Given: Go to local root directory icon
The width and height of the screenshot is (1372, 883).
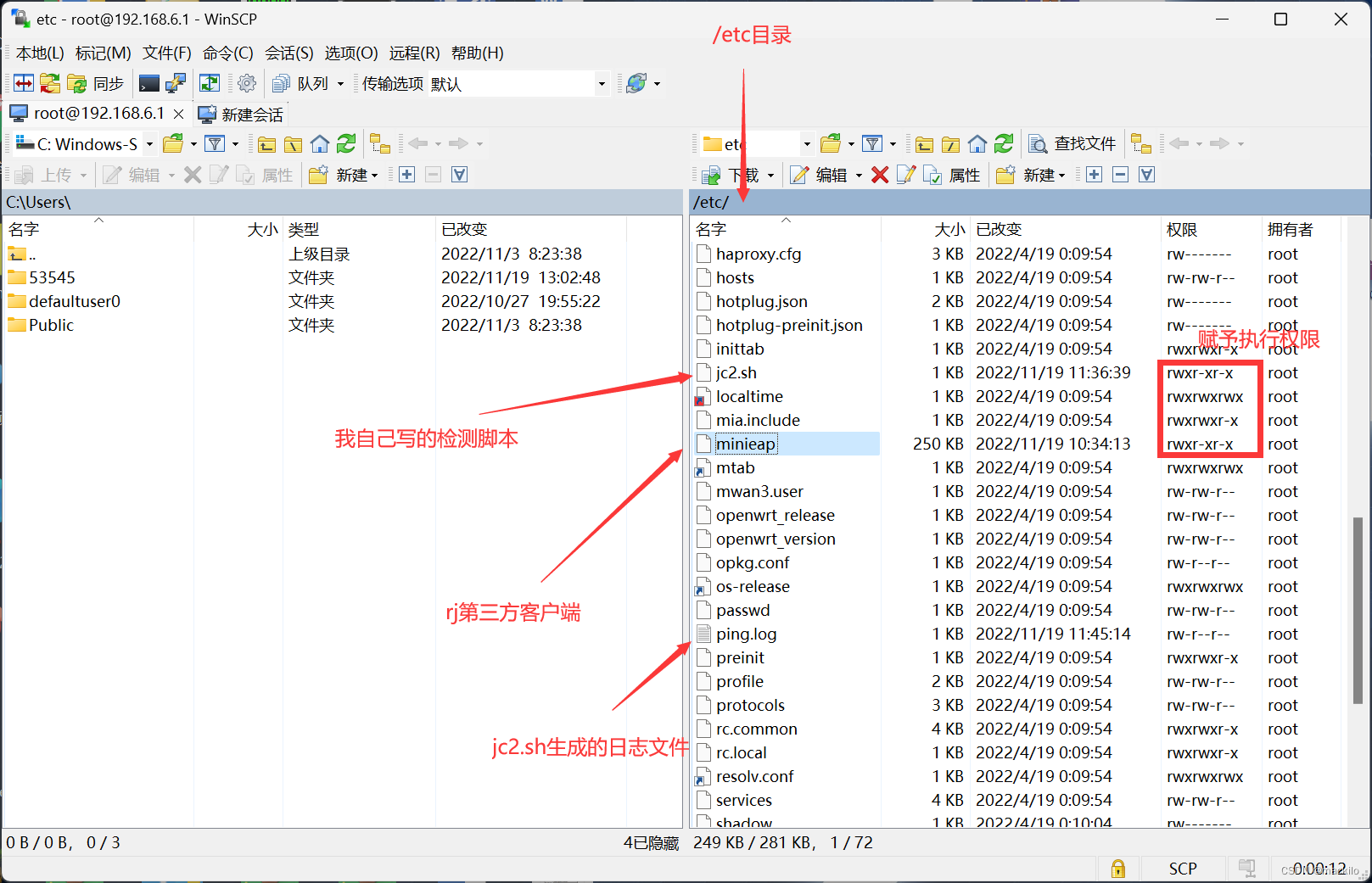Looking at the screenshot, I should [x=293, y=143].
